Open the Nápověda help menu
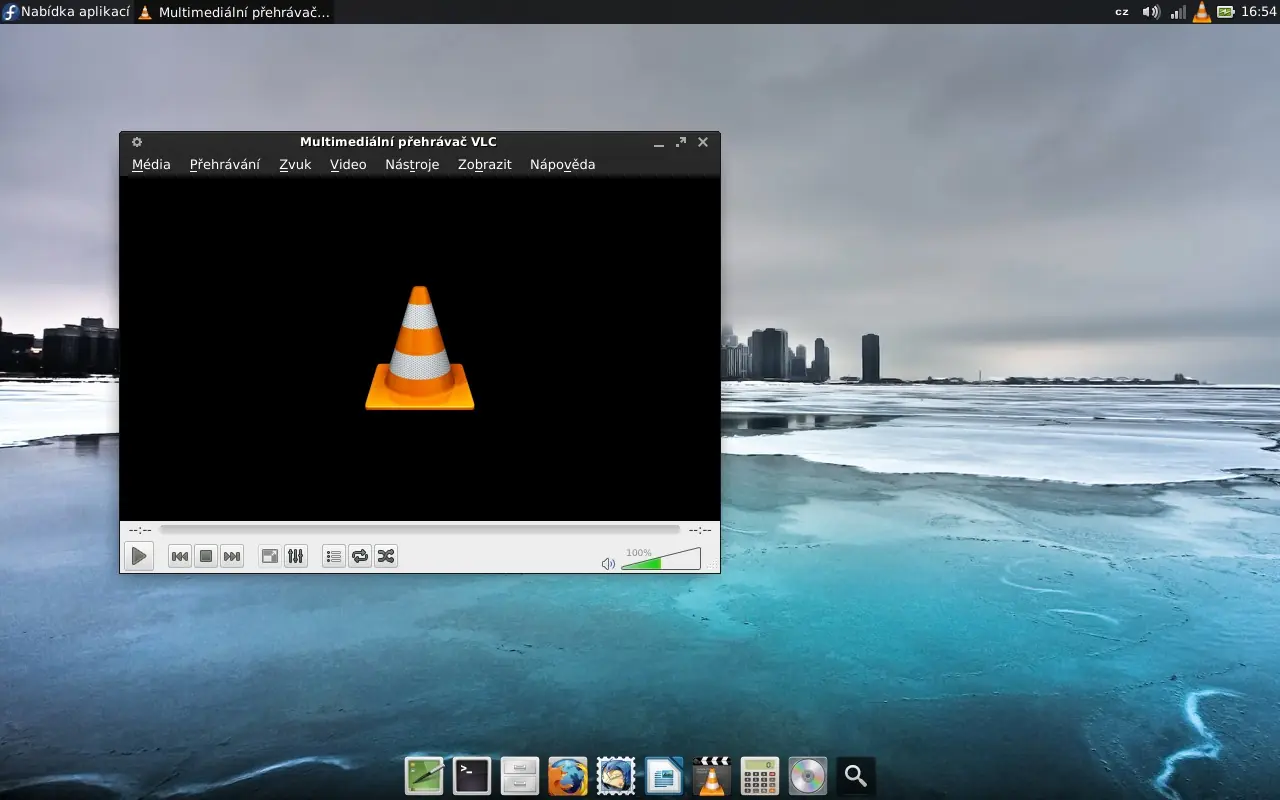 pyautogui.click(x=562, y=164)
